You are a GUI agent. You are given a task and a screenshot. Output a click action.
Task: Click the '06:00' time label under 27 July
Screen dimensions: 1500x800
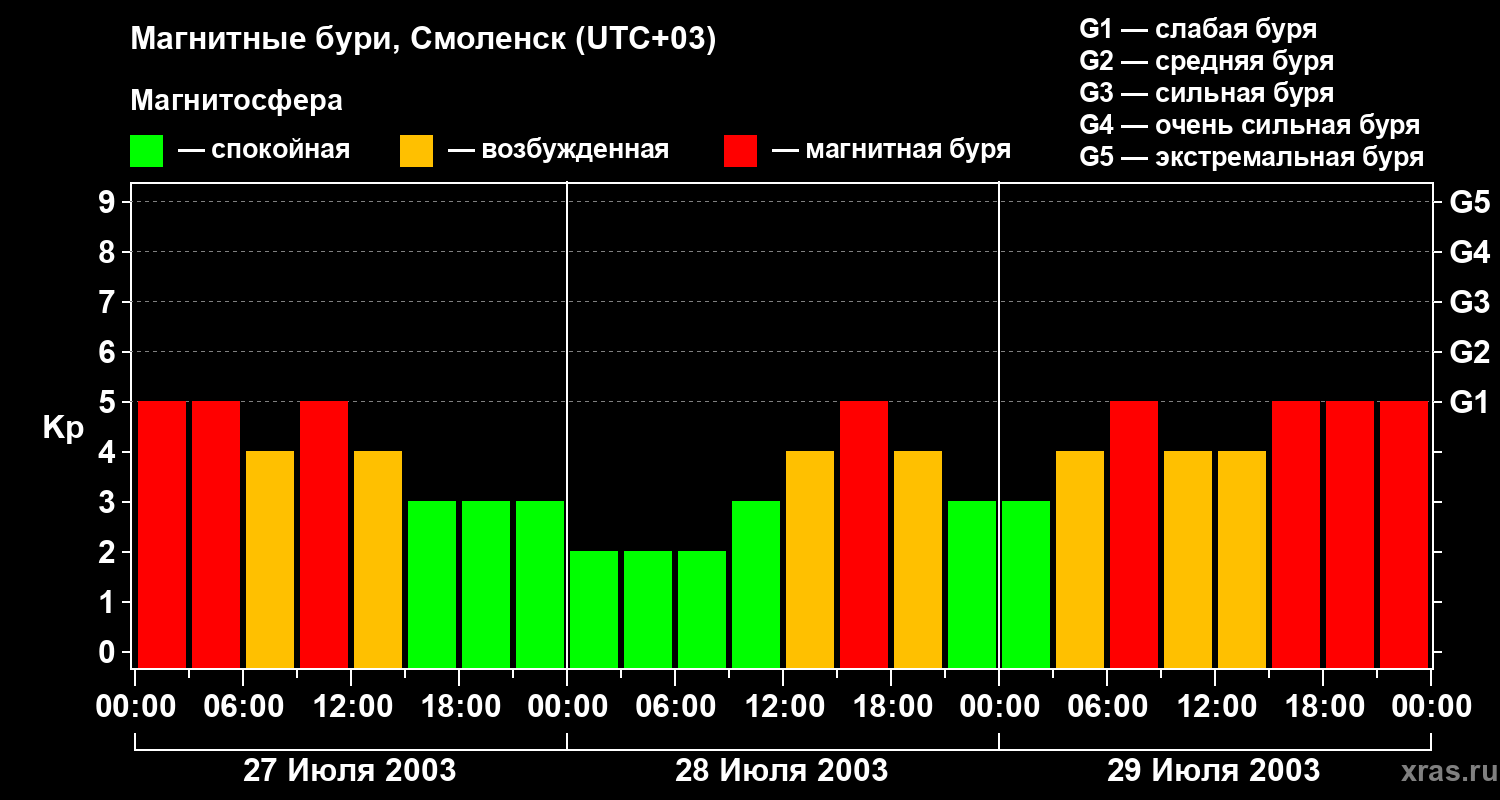(x=243, y=707)
